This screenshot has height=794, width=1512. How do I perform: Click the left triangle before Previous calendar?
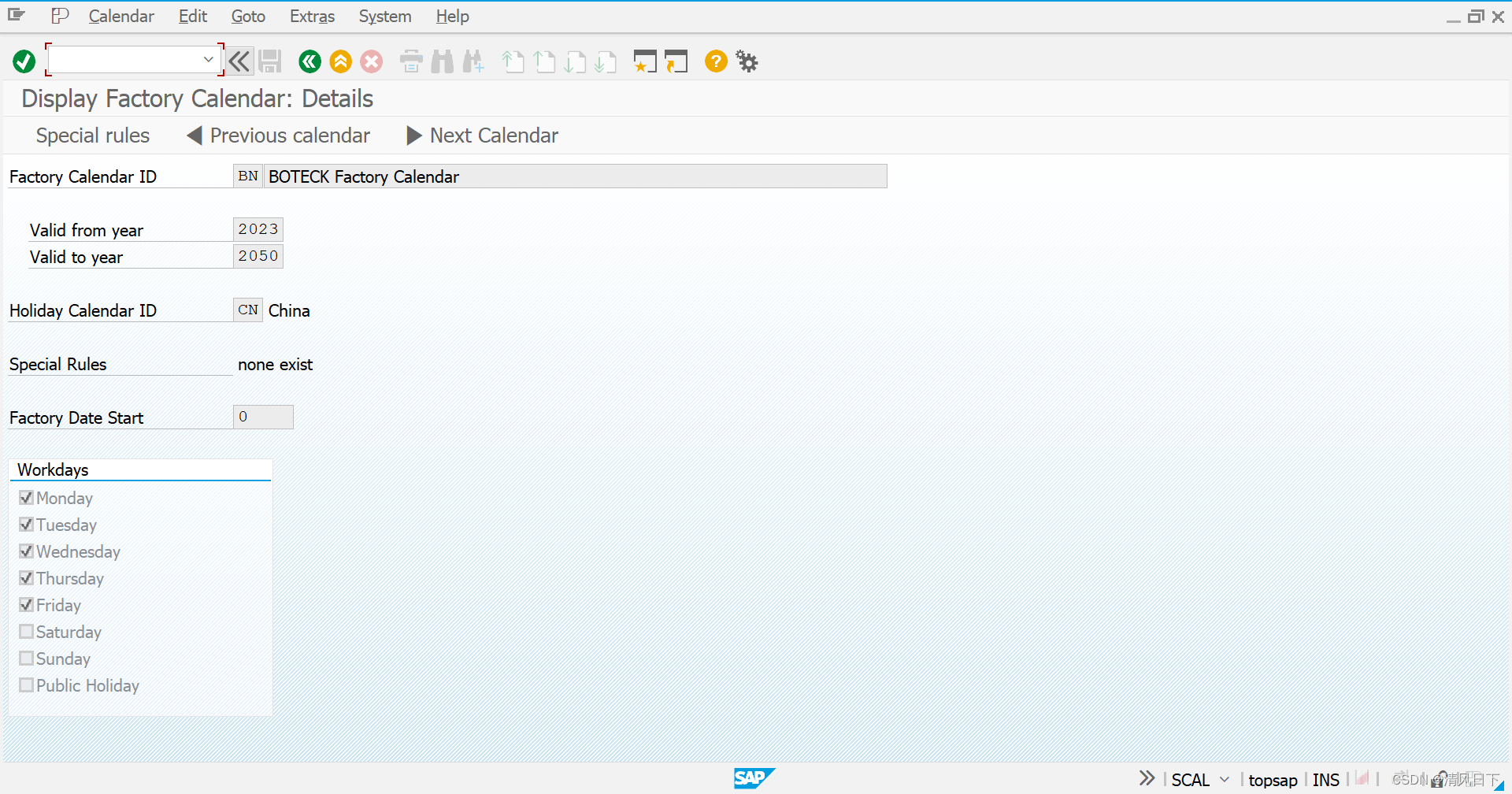(195, 135)
